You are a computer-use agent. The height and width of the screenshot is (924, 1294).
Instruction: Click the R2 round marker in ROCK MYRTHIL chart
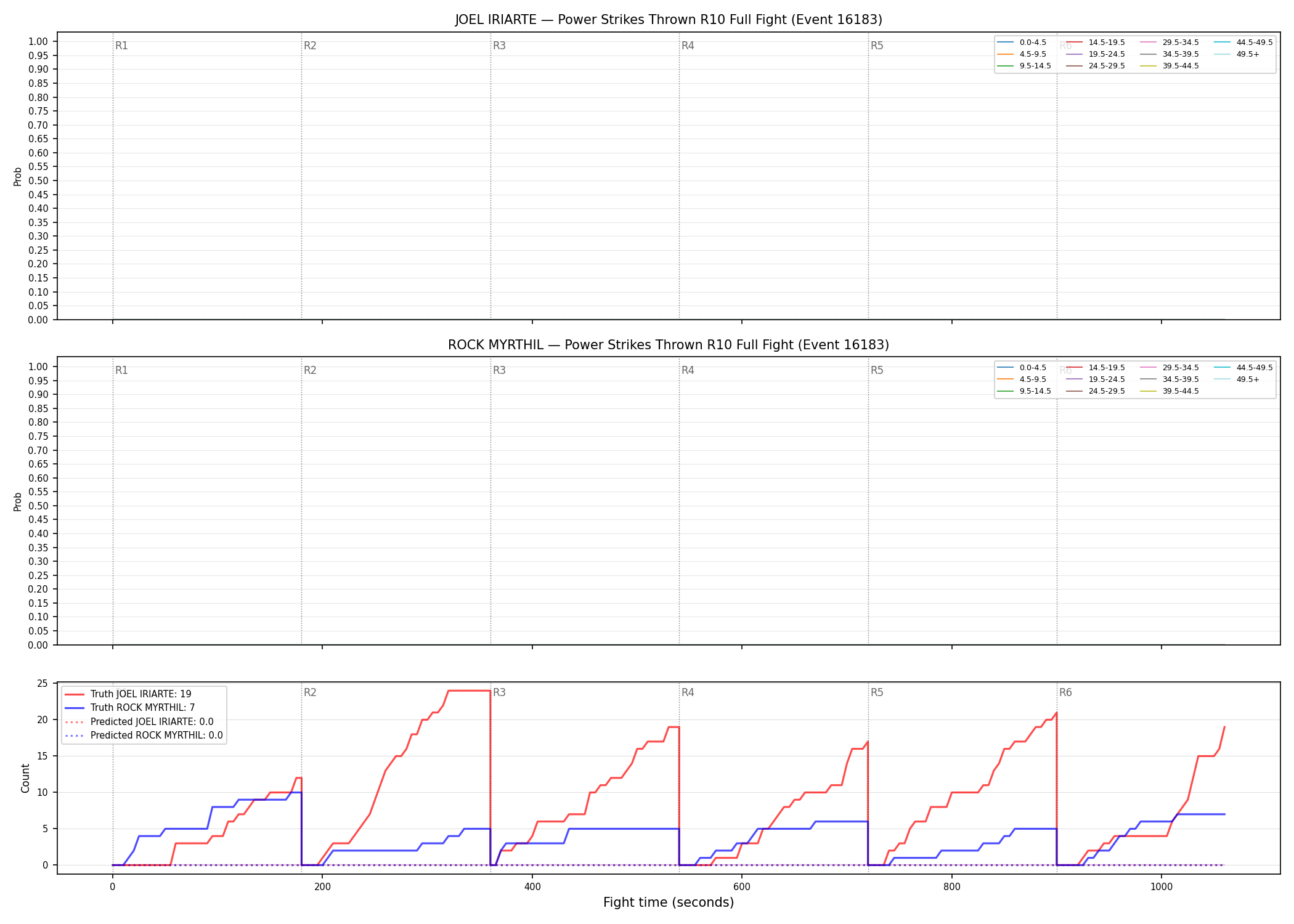310,370
